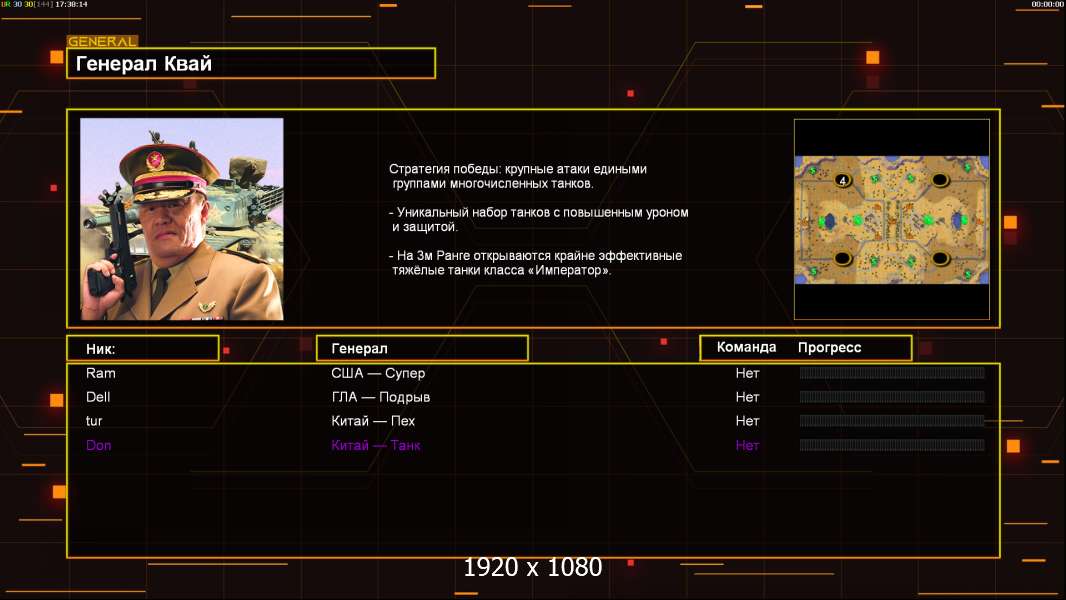This screenshot has width=1066, height=600.
Task: Click the map preview thumbnail
Action: click(x=891, y=219)
